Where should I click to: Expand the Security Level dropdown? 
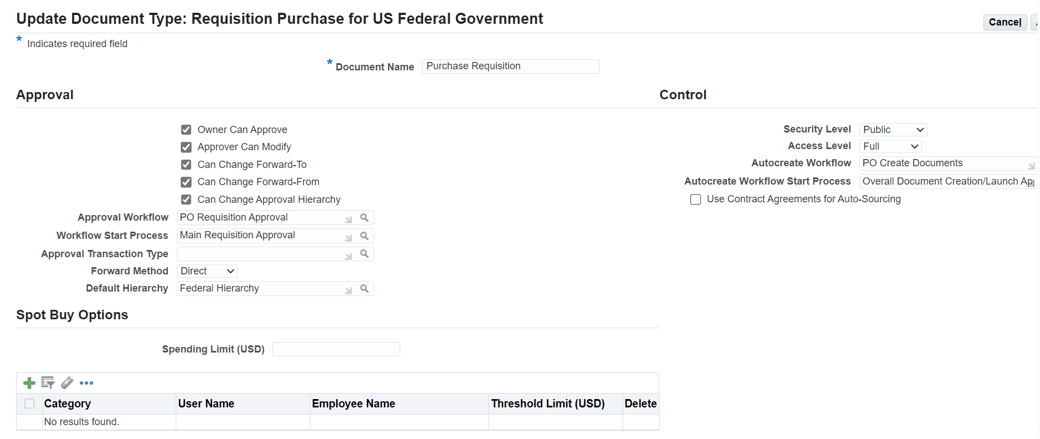point(893,130)
